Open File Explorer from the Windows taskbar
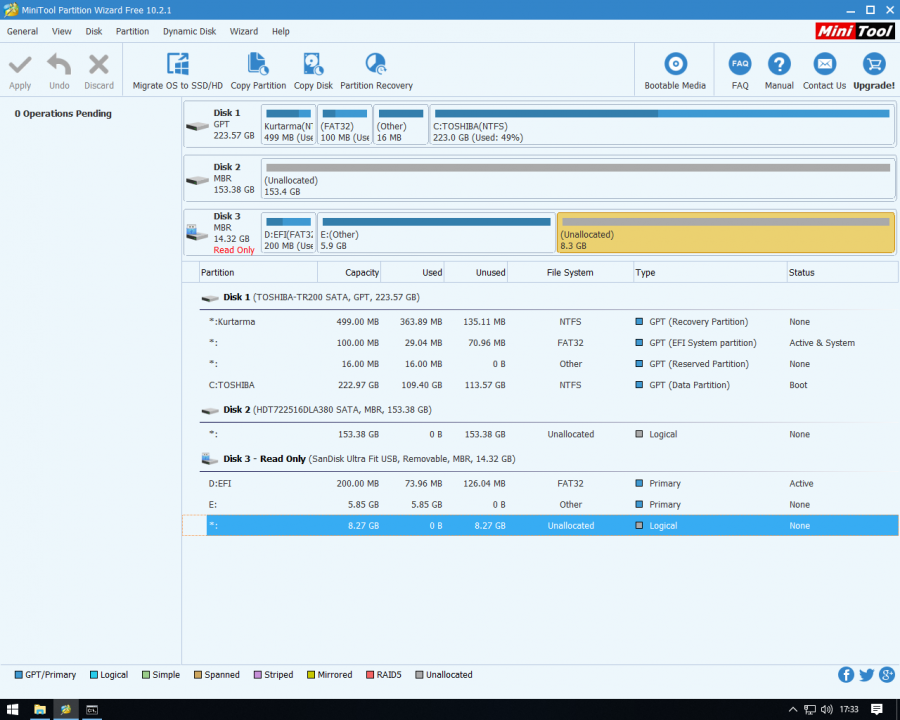 coord(40,709)
